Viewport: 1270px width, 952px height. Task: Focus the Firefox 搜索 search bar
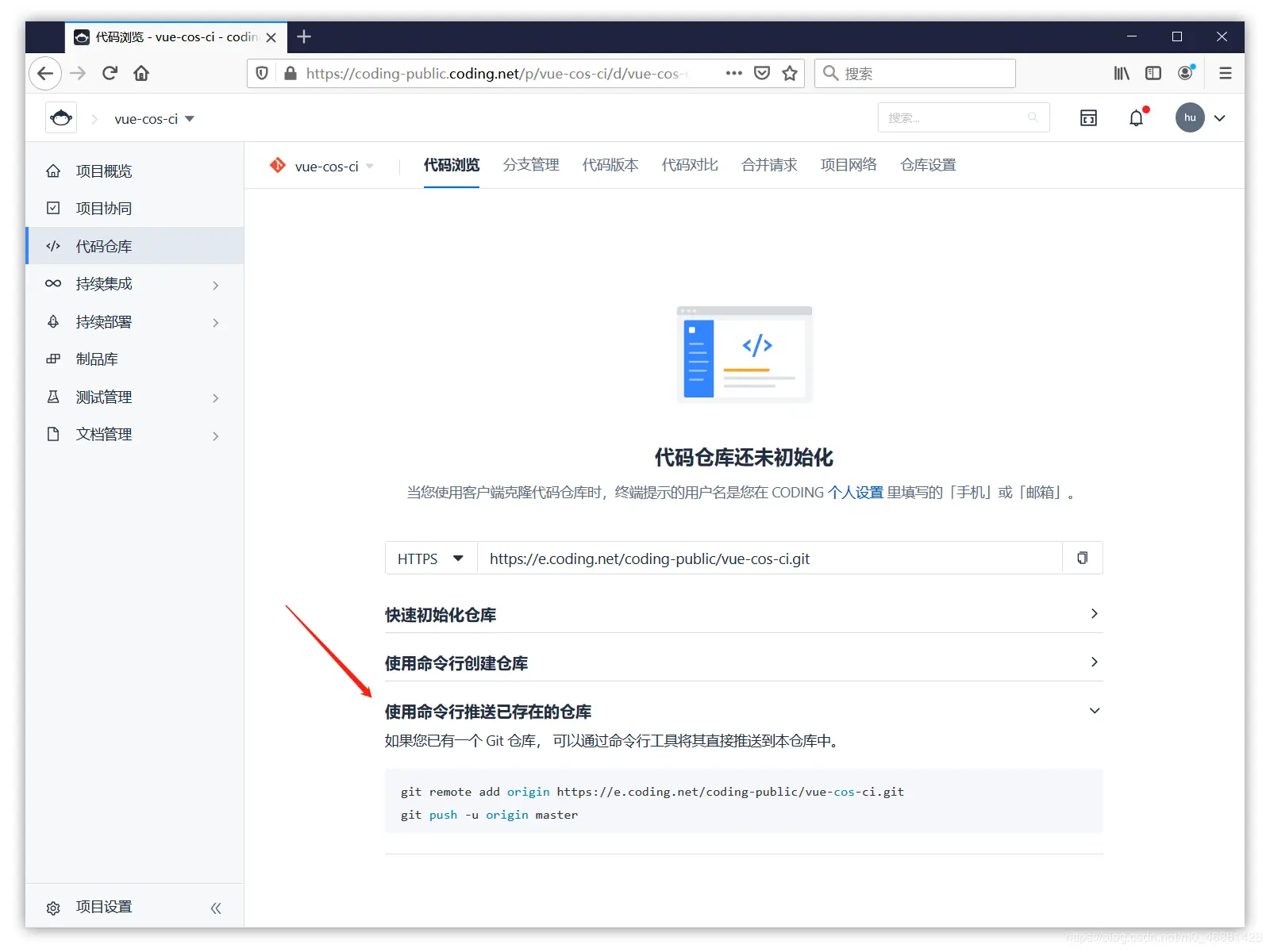[915, 74]
